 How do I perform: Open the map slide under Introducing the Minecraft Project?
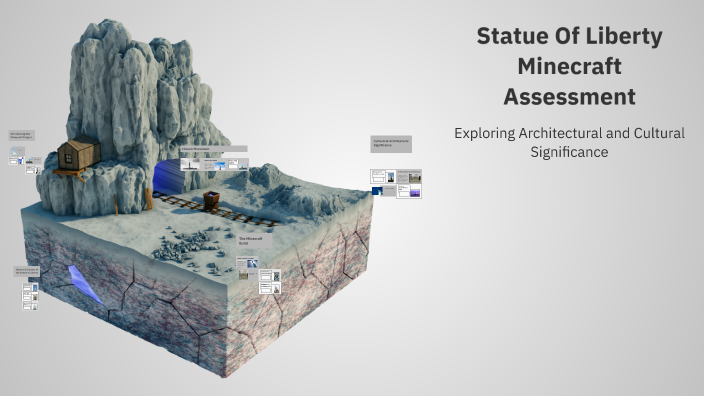[18, 151]
